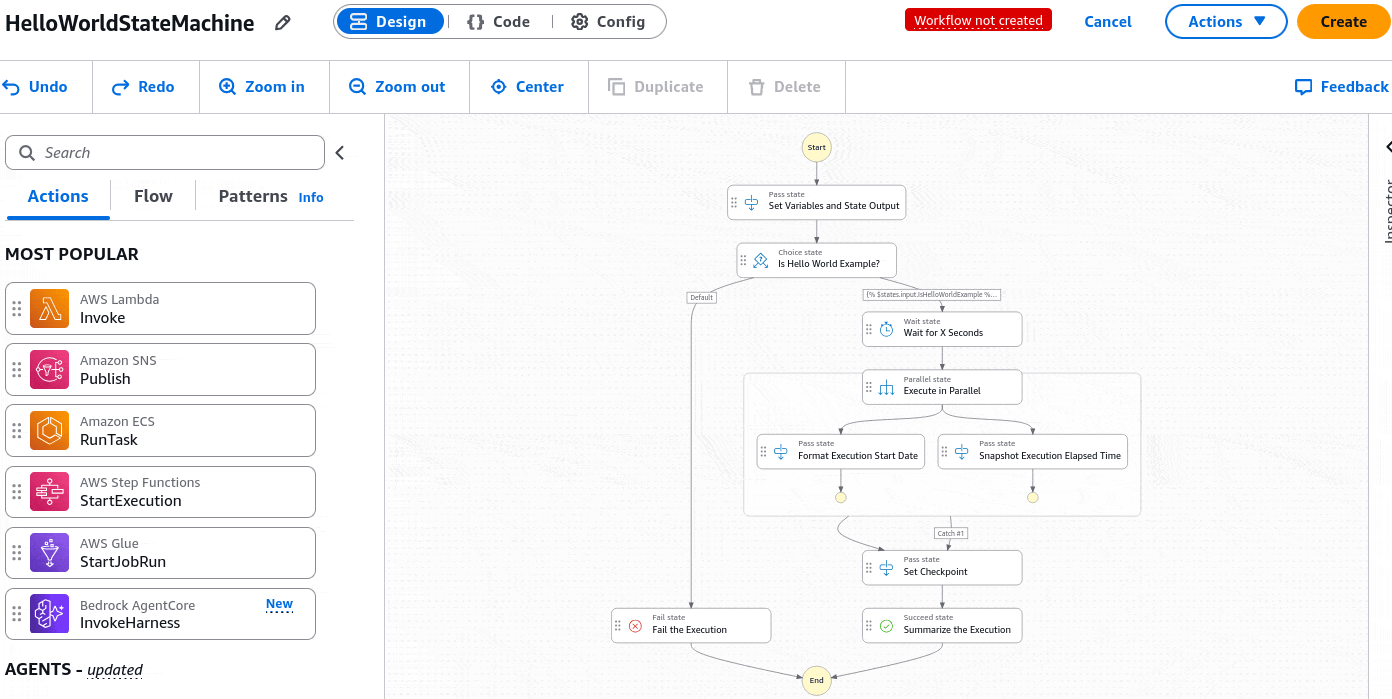1392x699 pixels.
Task: Click drag handle of Amazon ECS RunTask card
Action: [17, 431]
